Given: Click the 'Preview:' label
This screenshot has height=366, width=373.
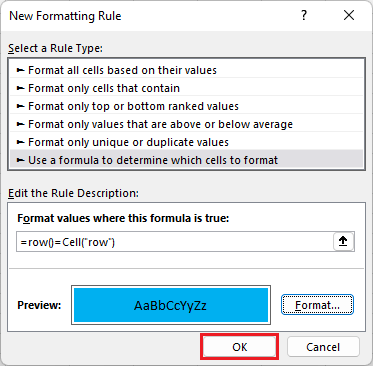Looking at the screenshot, I should [x=39, y=305].
